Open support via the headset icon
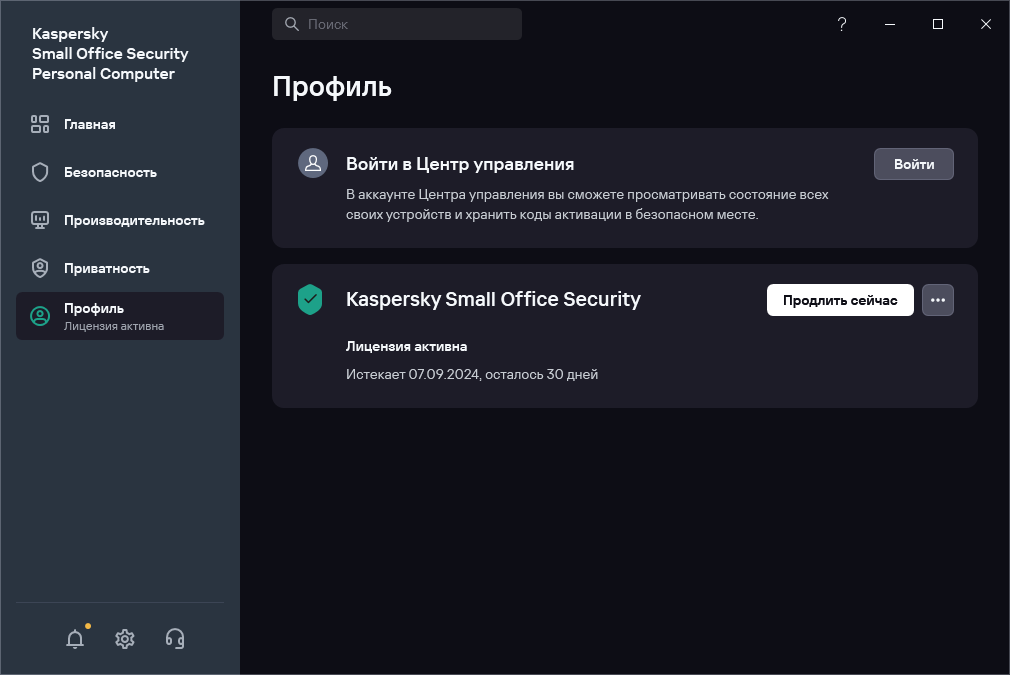Image resolution: width=1010 pixels, height=675 pixels. point(175,639)
